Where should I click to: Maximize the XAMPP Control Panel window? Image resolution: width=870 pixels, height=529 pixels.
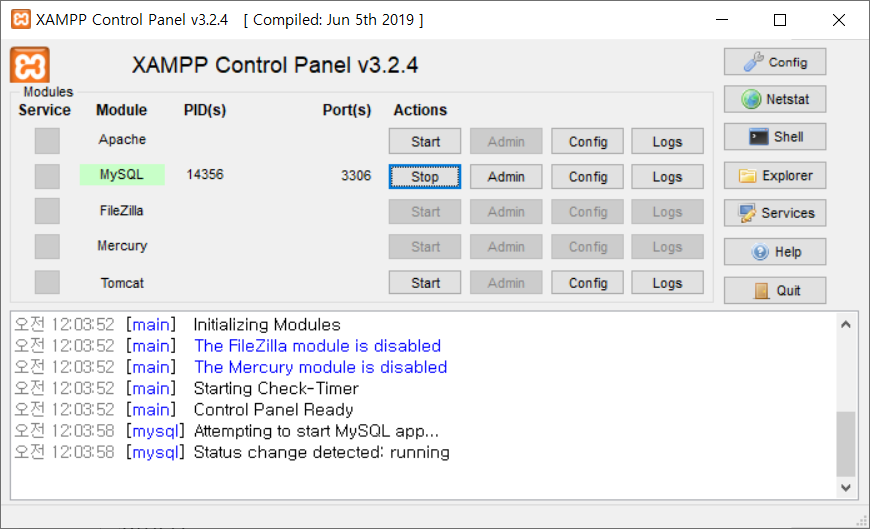[x=780, y=19]
